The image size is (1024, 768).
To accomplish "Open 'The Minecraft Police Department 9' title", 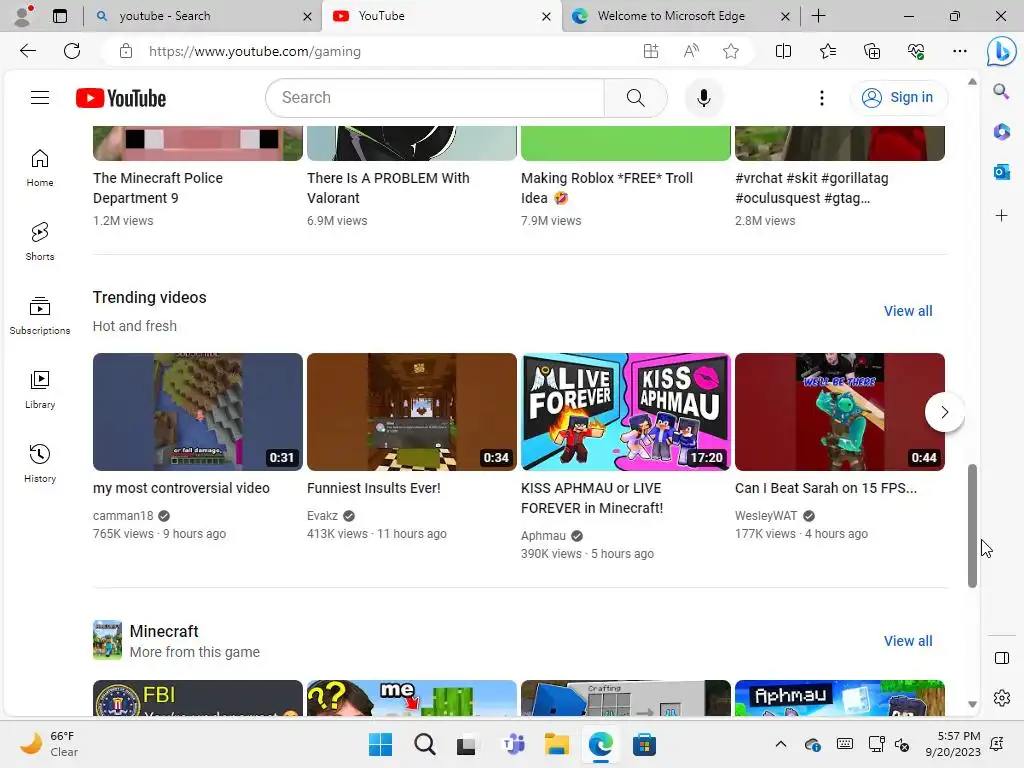I will pyautogui.click(x=157, y=188).
